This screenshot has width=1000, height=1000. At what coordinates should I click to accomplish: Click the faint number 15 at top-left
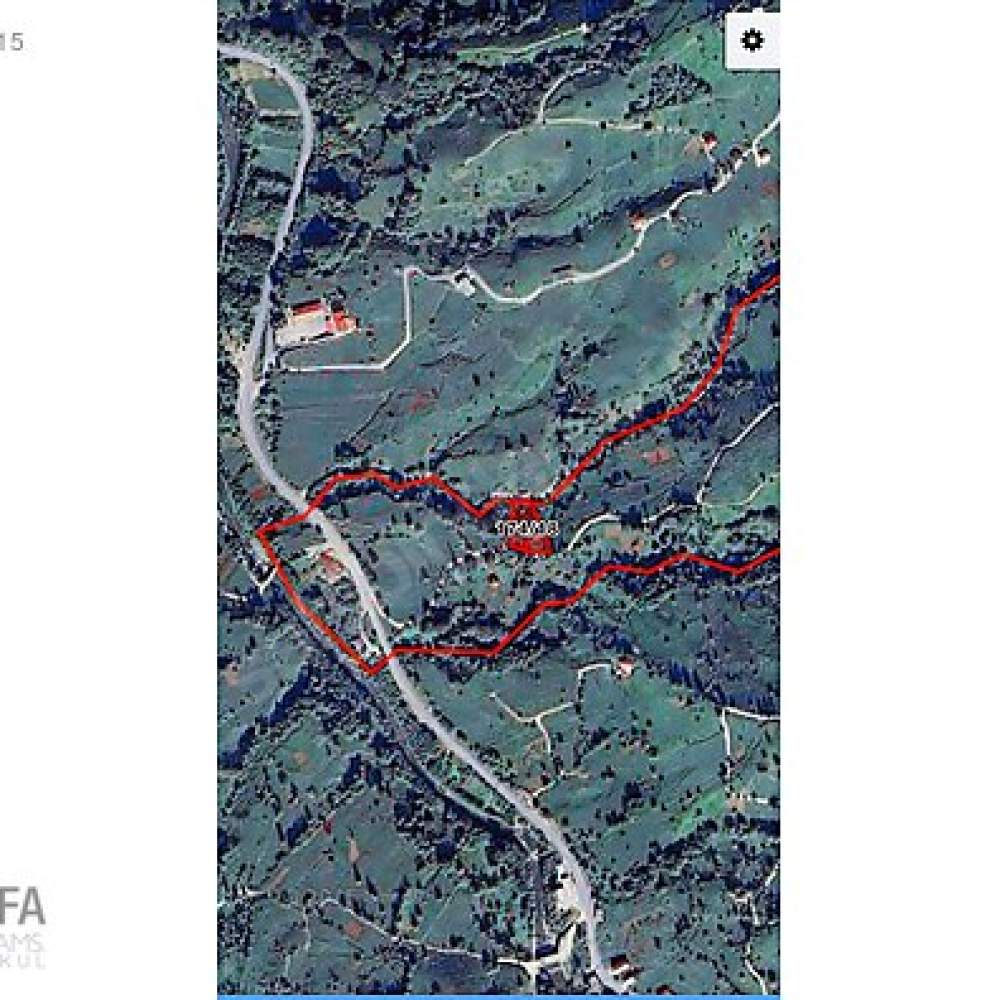point(11,42)
